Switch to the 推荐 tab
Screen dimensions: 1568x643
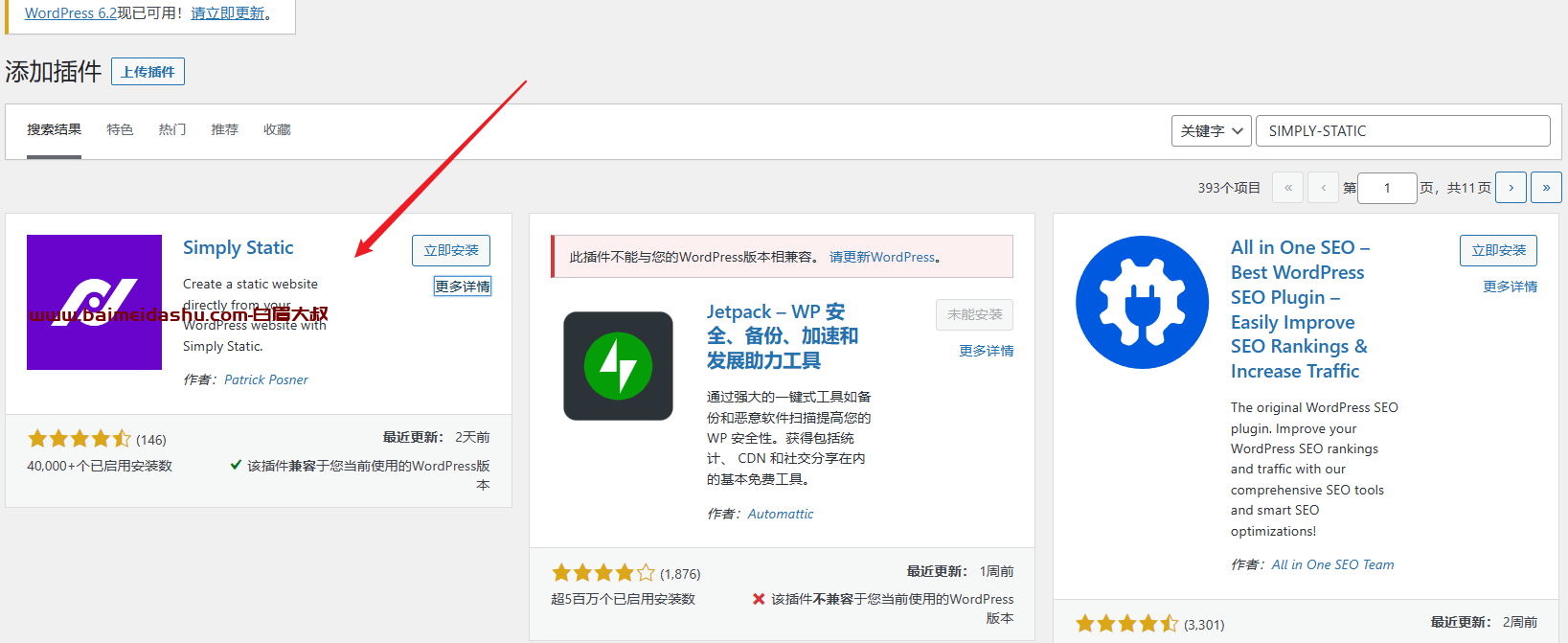[x=224, y=130]
